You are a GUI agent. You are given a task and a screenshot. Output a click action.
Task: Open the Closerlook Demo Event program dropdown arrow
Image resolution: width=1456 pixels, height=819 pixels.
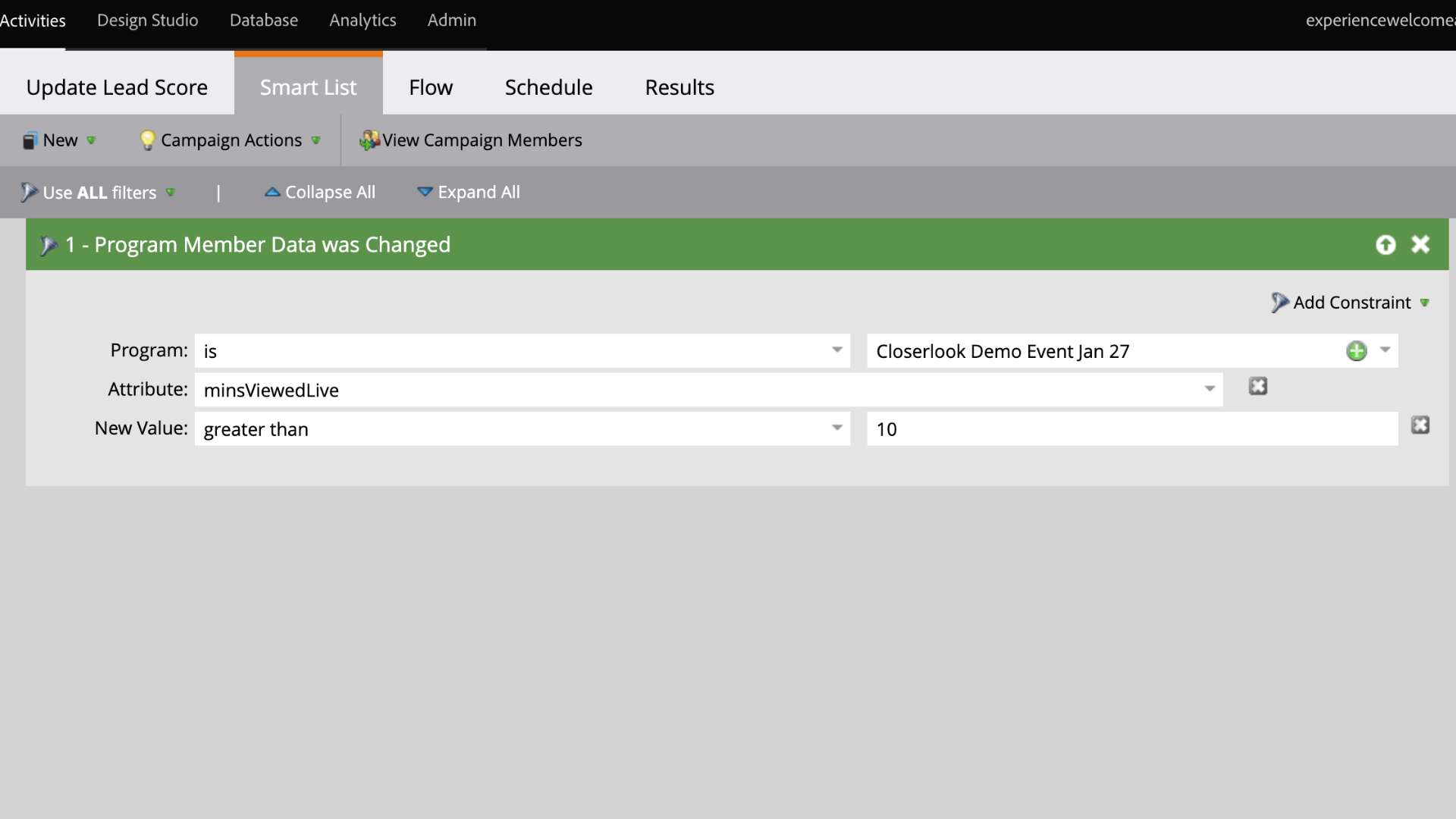pos(1385,350)
